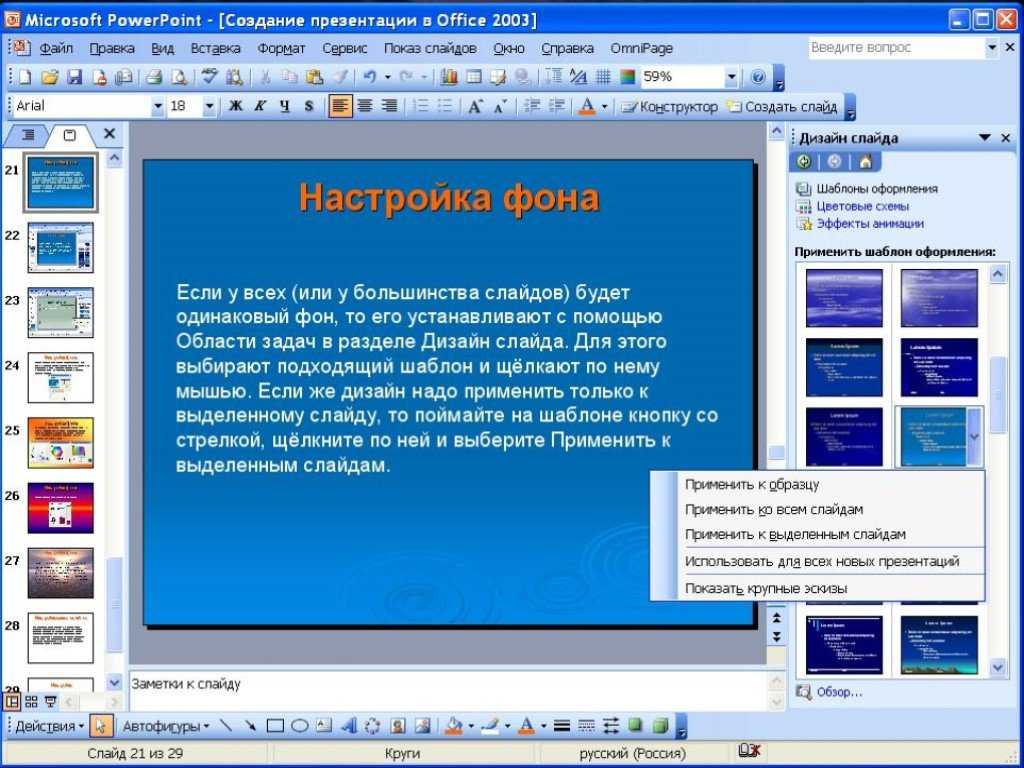
Task: Print the presentation with the printer icon
Action: pos(153,78)
